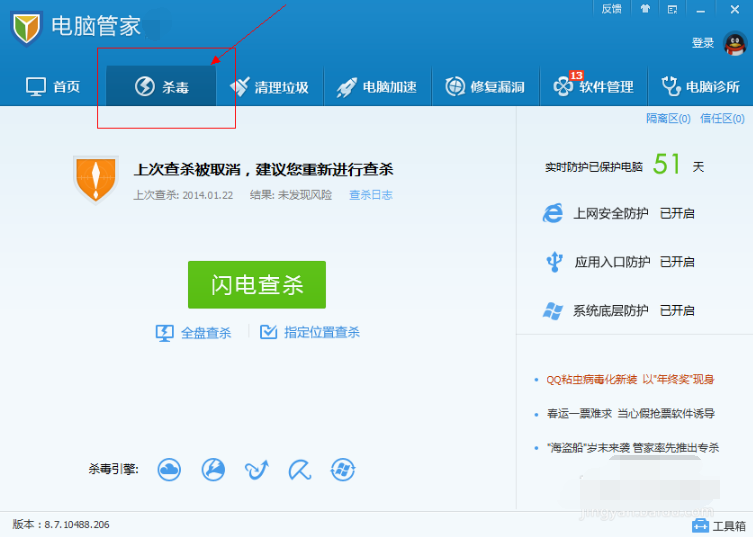Choose 指定位置查杀 custom scan

pyautogui.click(x=310, y=333)
